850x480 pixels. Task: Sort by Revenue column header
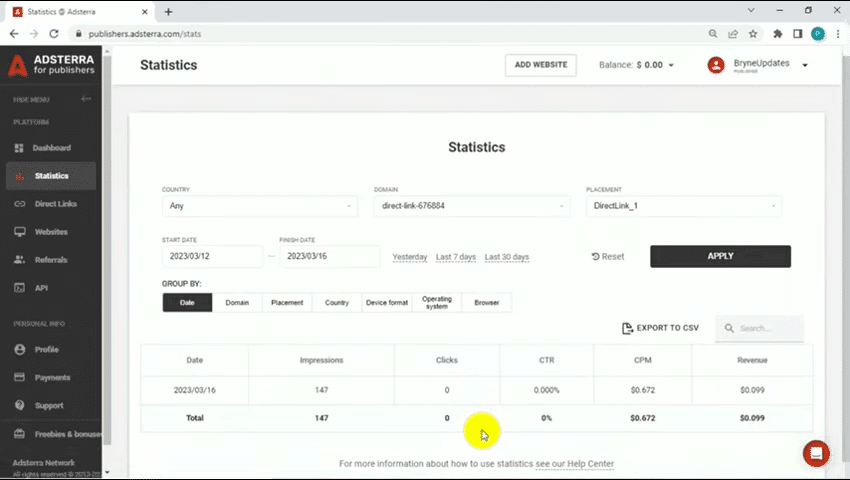pos(752,360)
